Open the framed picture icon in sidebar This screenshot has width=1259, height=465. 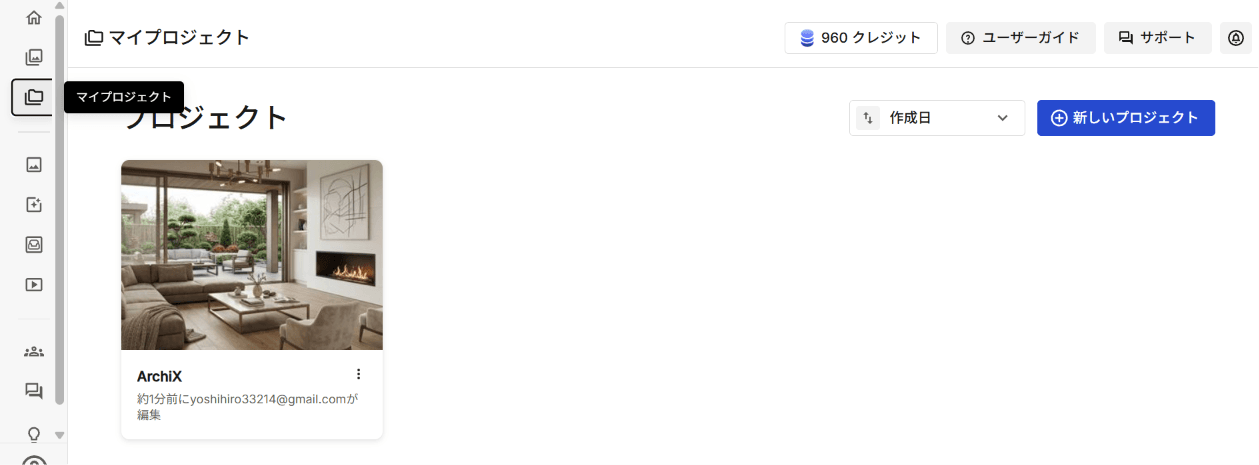pos(34,244)
